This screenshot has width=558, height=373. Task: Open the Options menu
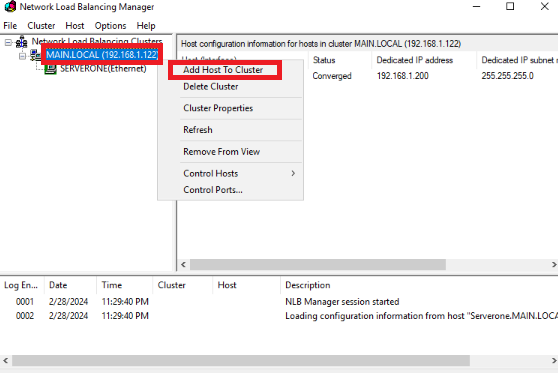(110, 26)
